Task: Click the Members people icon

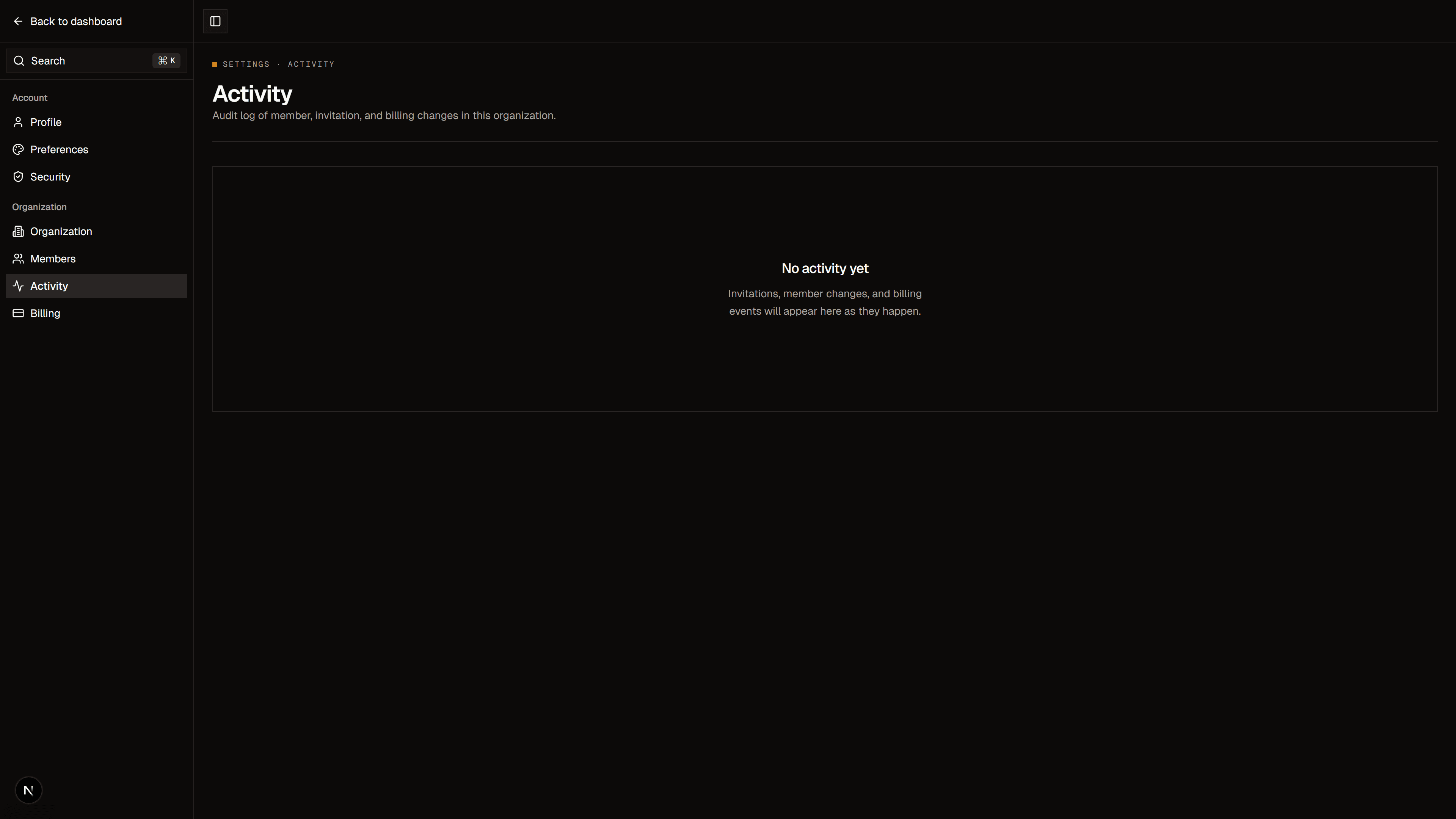Action: pyautogui.click(x=18, y=259)
